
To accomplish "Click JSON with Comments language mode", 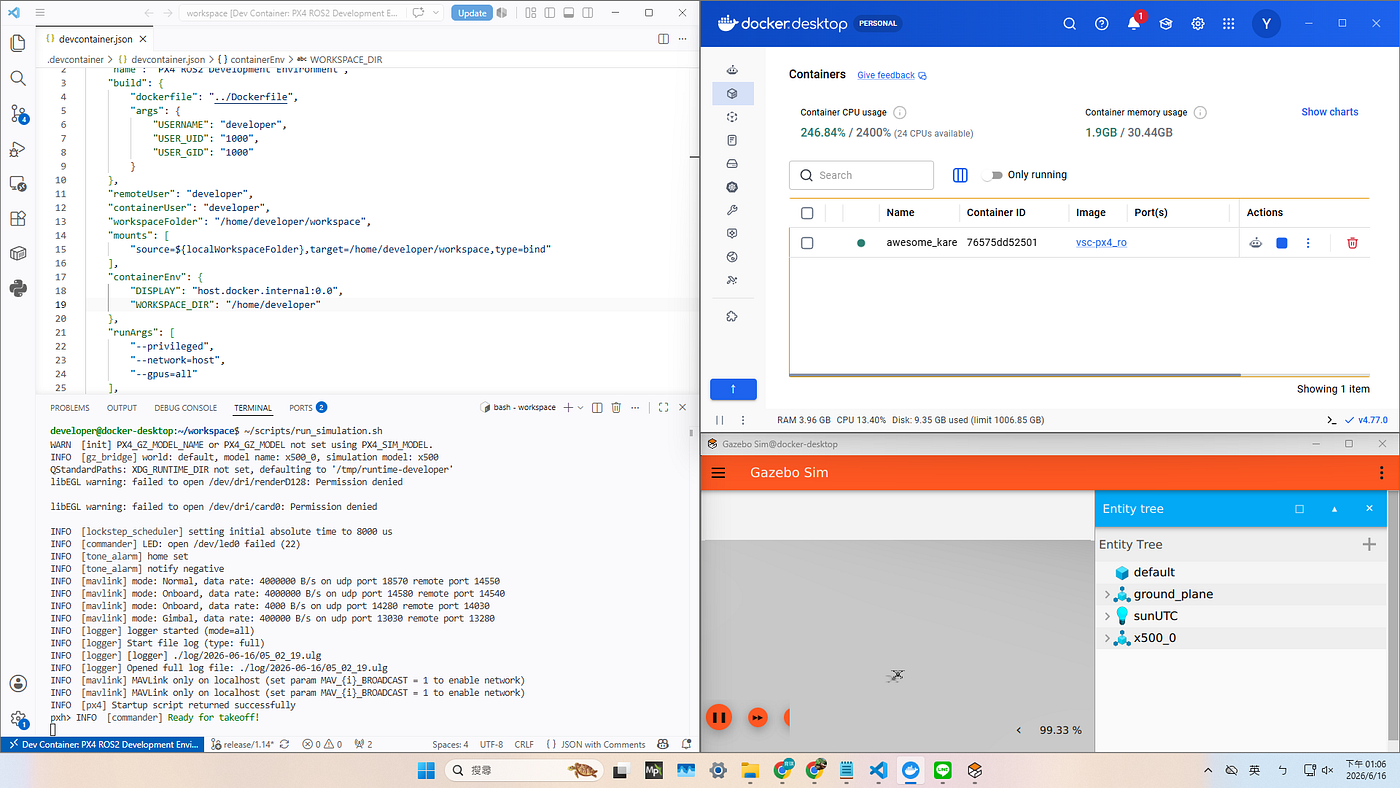I will point(596,744).
